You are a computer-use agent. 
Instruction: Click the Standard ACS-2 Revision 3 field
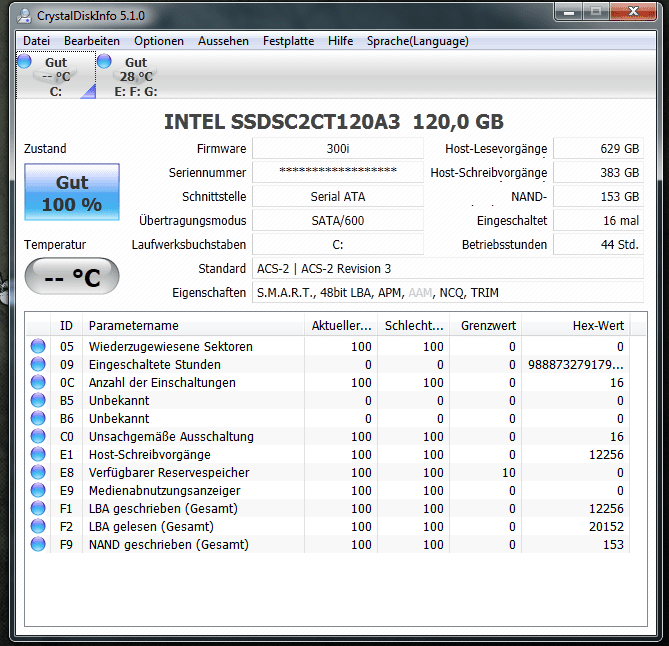tap(448, 269)
